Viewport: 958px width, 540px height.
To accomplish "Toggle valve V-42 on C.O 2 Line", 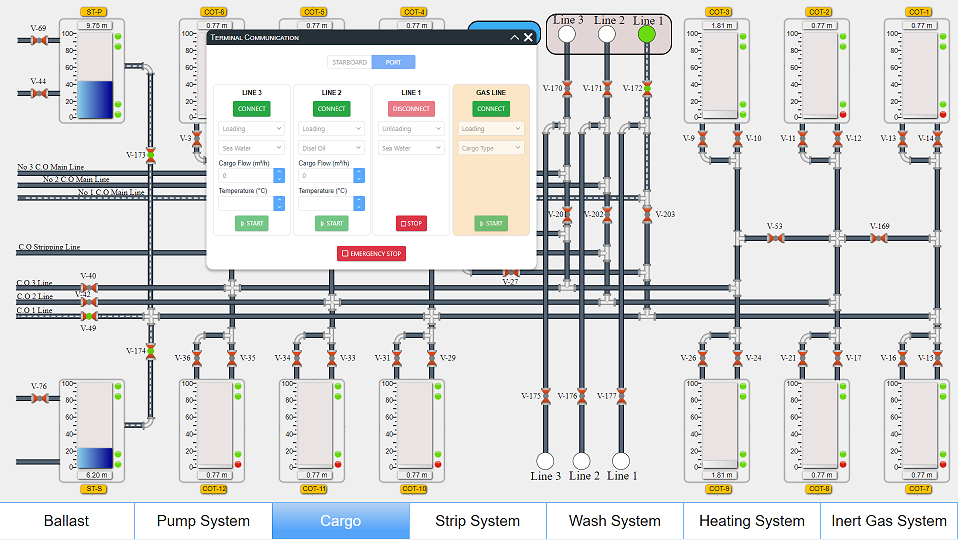I will tap(89, 302).
